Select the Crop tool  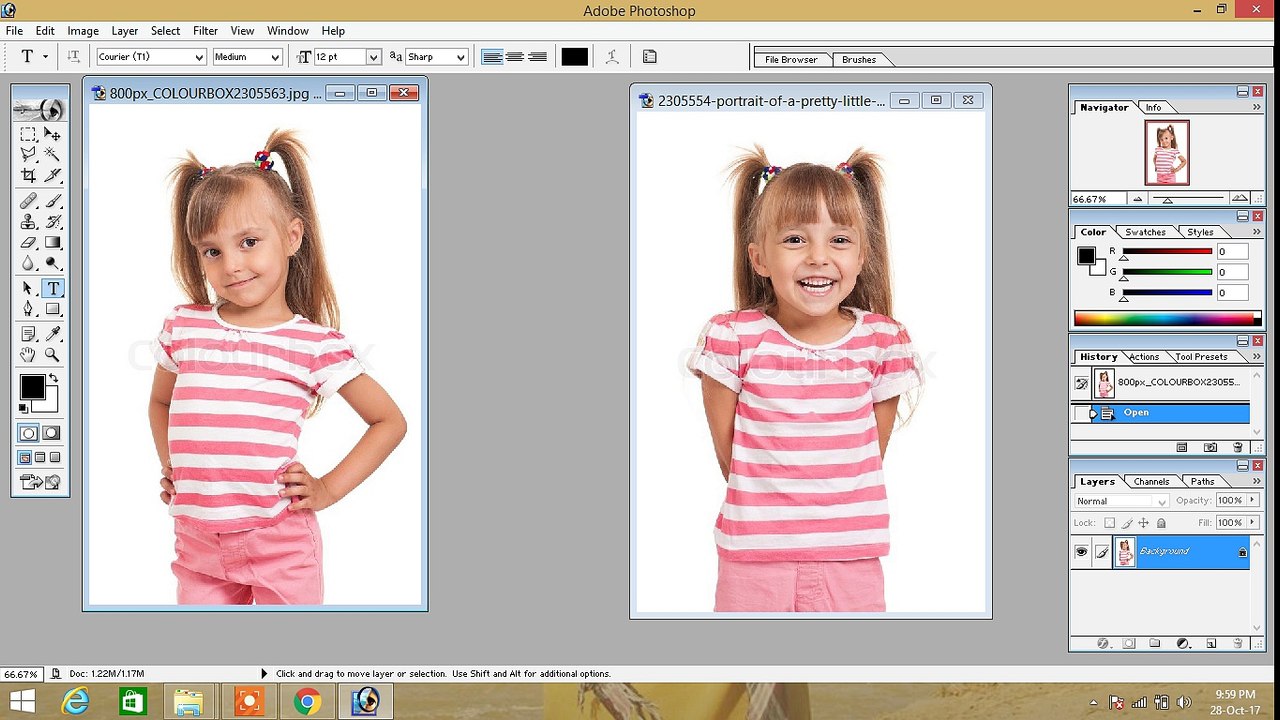(27, 174)
